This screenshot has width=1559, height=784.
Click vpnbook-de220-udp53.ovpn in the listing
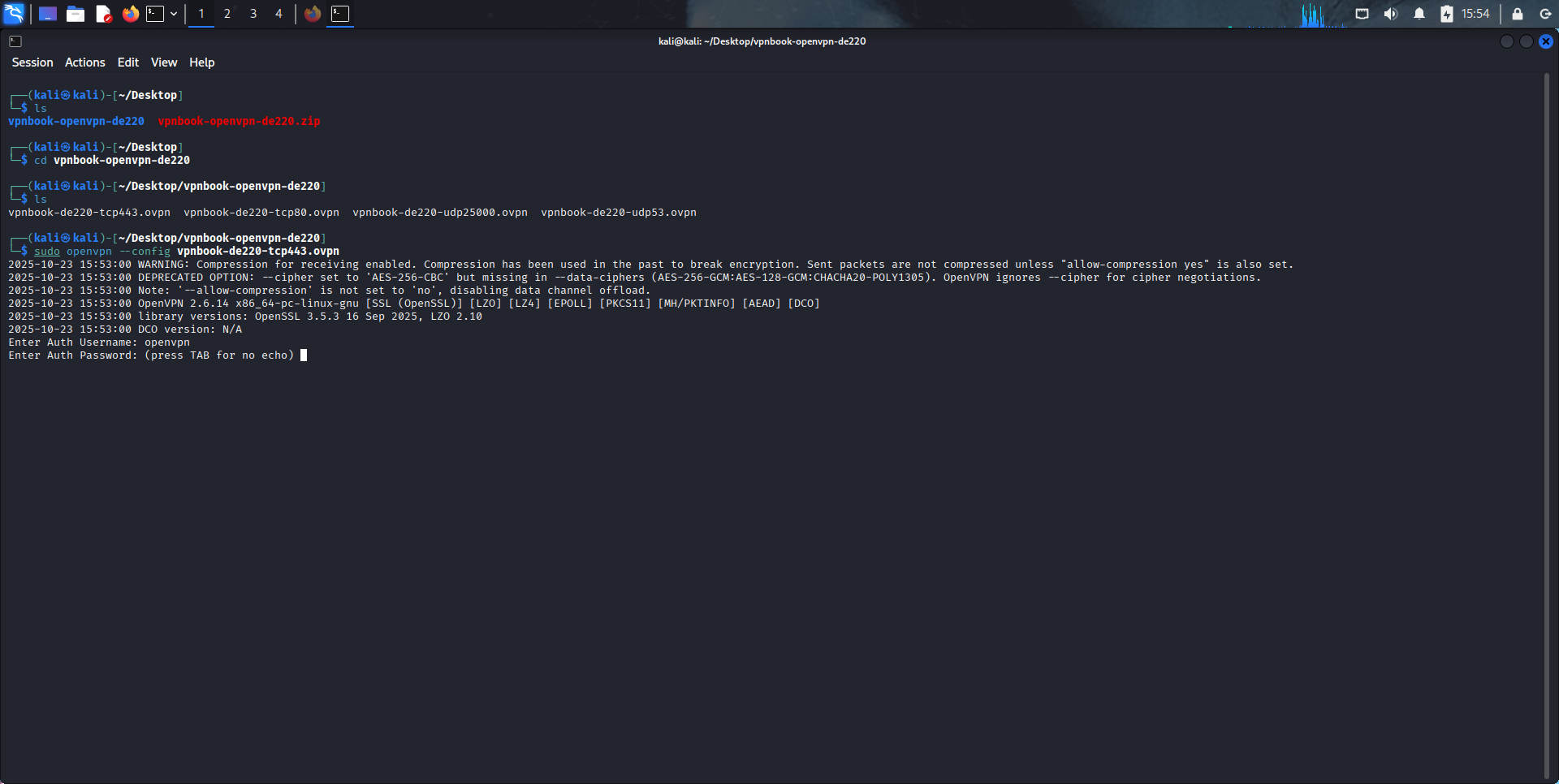tap(619, 213)
